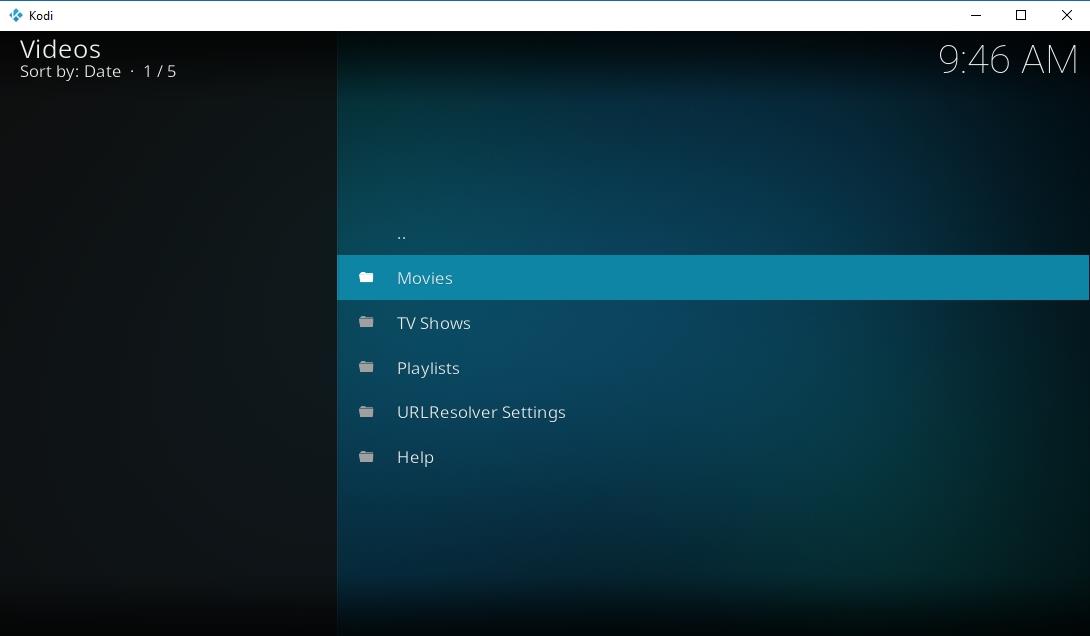The height and width of the screenshot is (636, 1090).
Task: Click the URLResolver Settings folder icon
Action: click(366, 412)
